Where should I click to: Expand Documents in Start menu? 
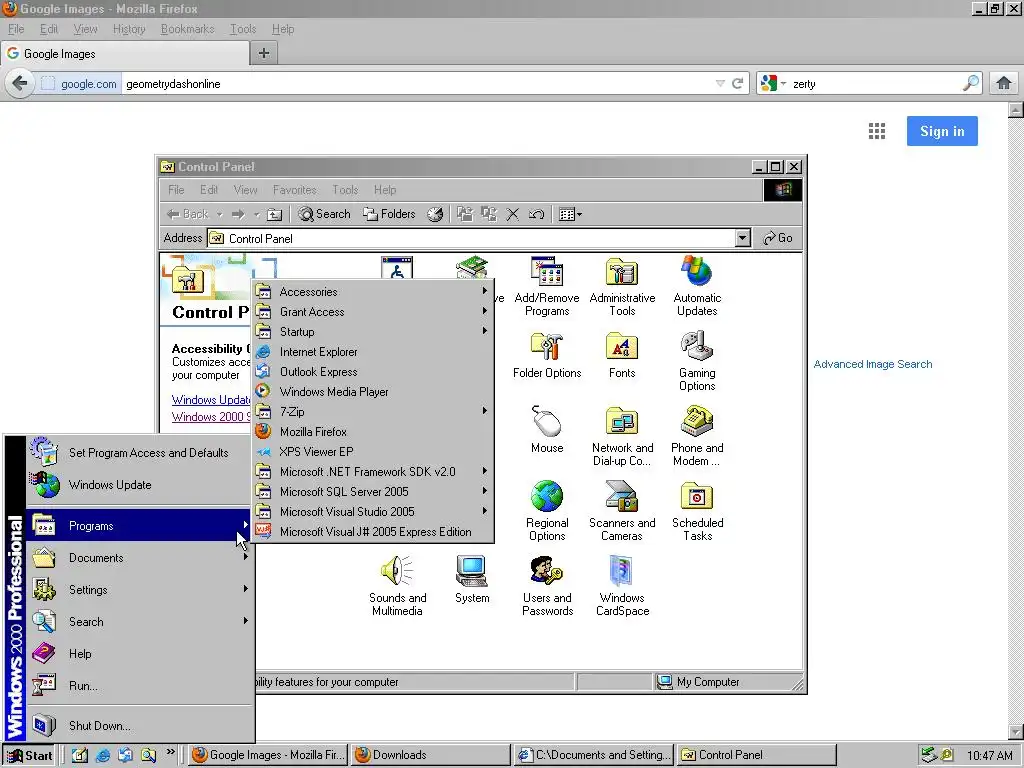(x=139, y=558)
